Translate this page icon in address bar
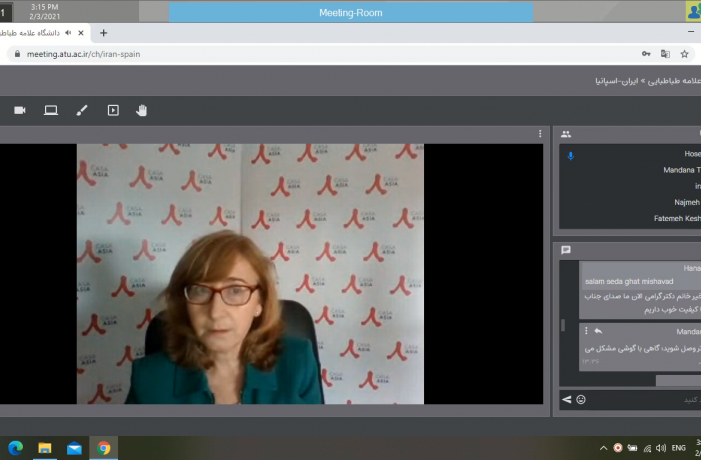Screen dimensions: 701x460 click(665, 54)
